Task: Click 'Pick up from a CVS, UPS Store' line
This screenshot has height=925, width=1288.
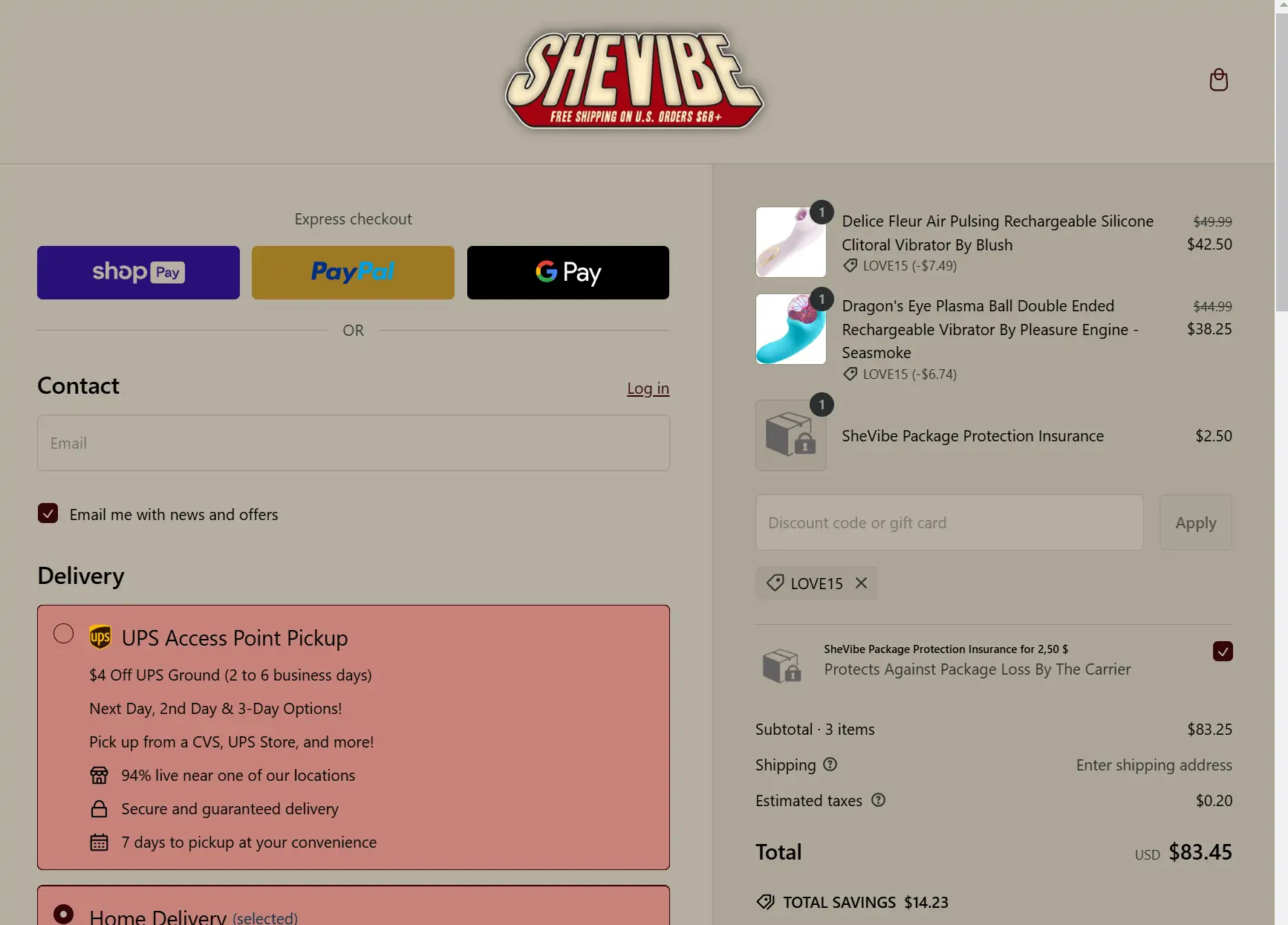Action: tap(231, 741)
